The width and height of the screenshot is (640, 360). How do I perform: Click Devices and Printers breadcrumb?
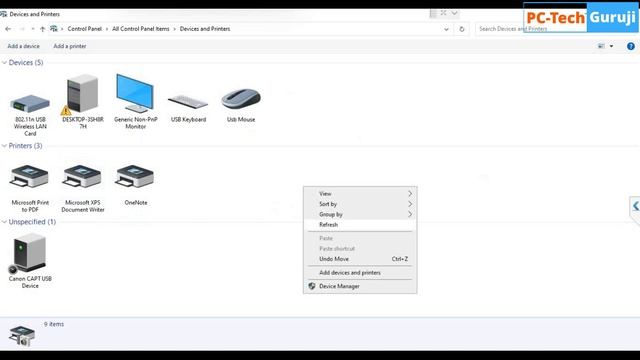(x=205, y=29)
